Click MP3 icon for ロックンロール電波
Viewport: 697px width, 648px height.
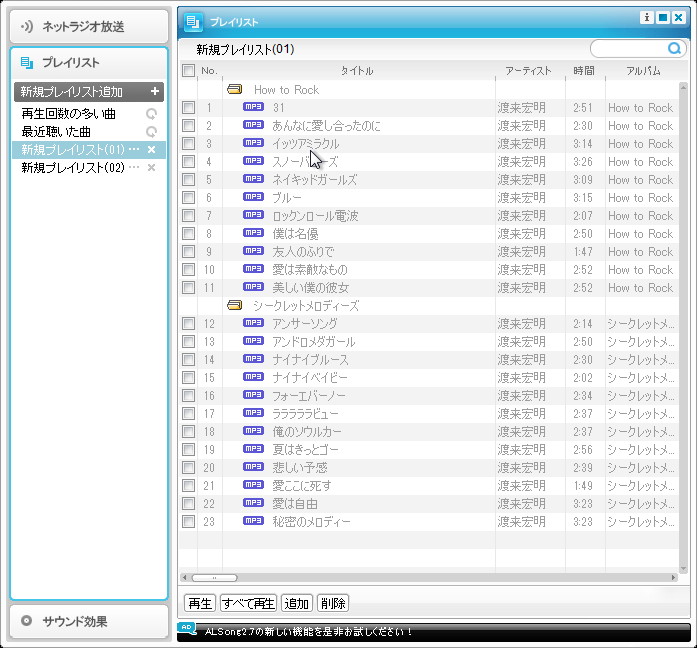click(253, 215)
